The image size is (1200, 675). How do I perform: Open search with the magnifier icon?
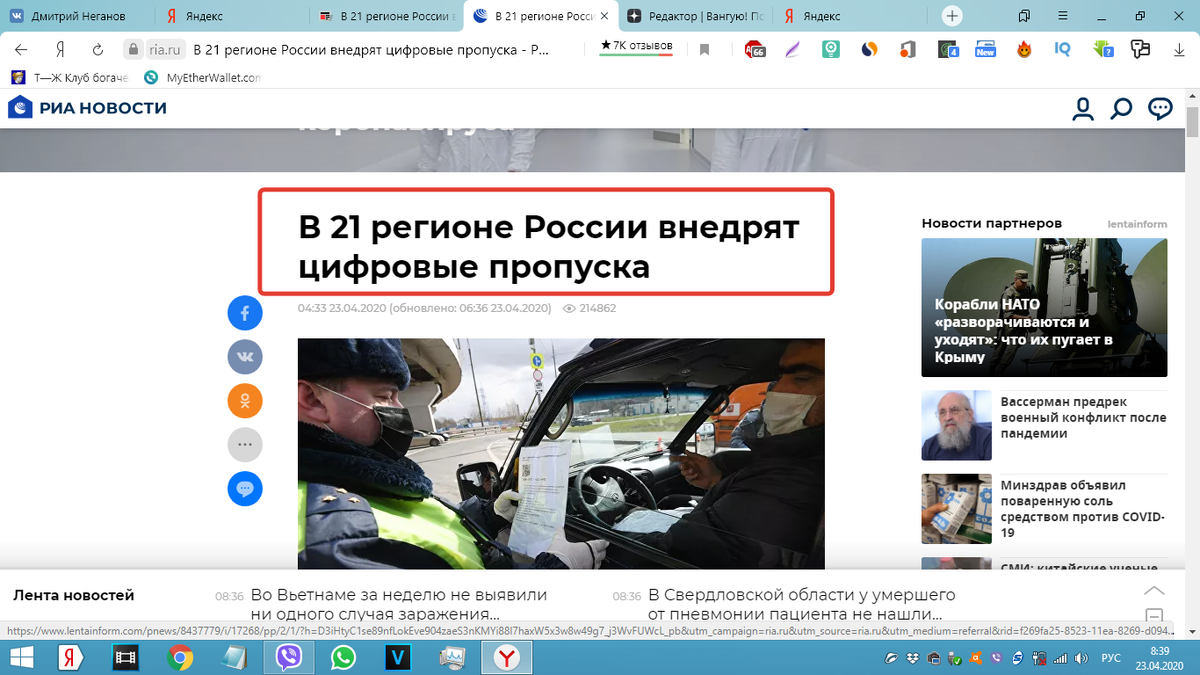click(x=1121, y=110)
